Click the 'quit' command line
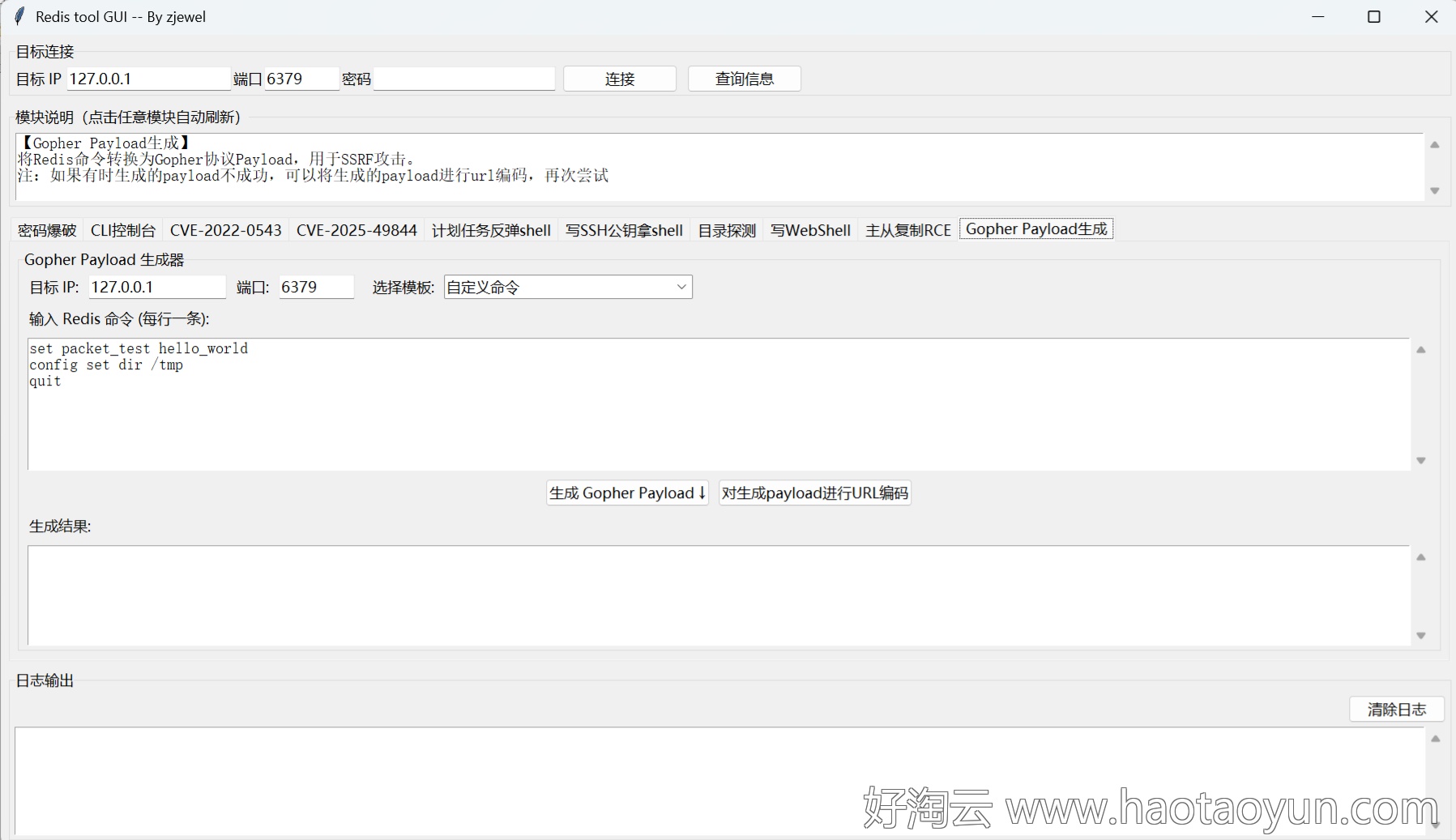Image resolution: width=1456 pixels, height=840 pixels. click(x=45, y=381)
